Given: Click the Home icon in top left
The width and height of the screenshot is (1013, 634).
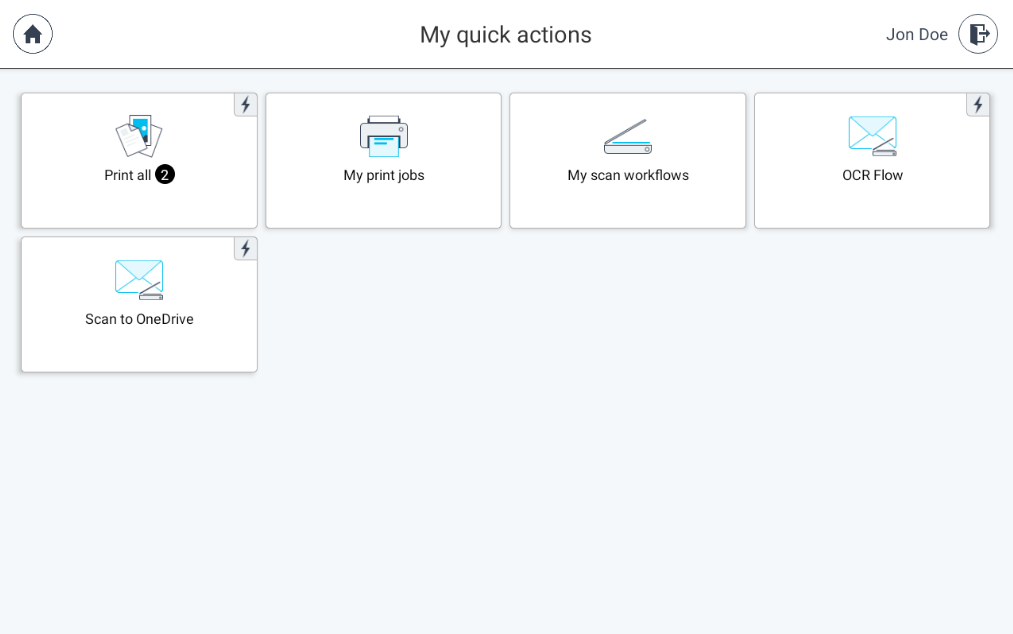Looking at the screenshot, I should click(x=32, y=34).
